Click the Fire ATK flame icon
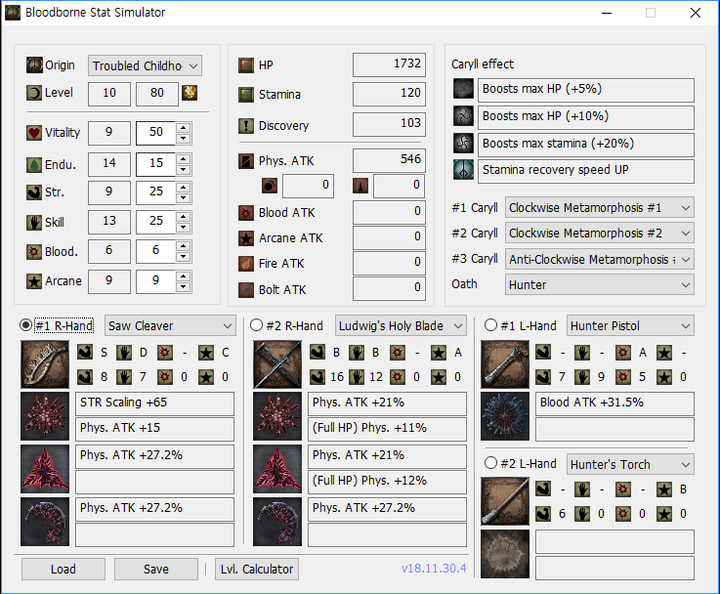The height and width of the screenshot is (594, 720). click(246, 264)
